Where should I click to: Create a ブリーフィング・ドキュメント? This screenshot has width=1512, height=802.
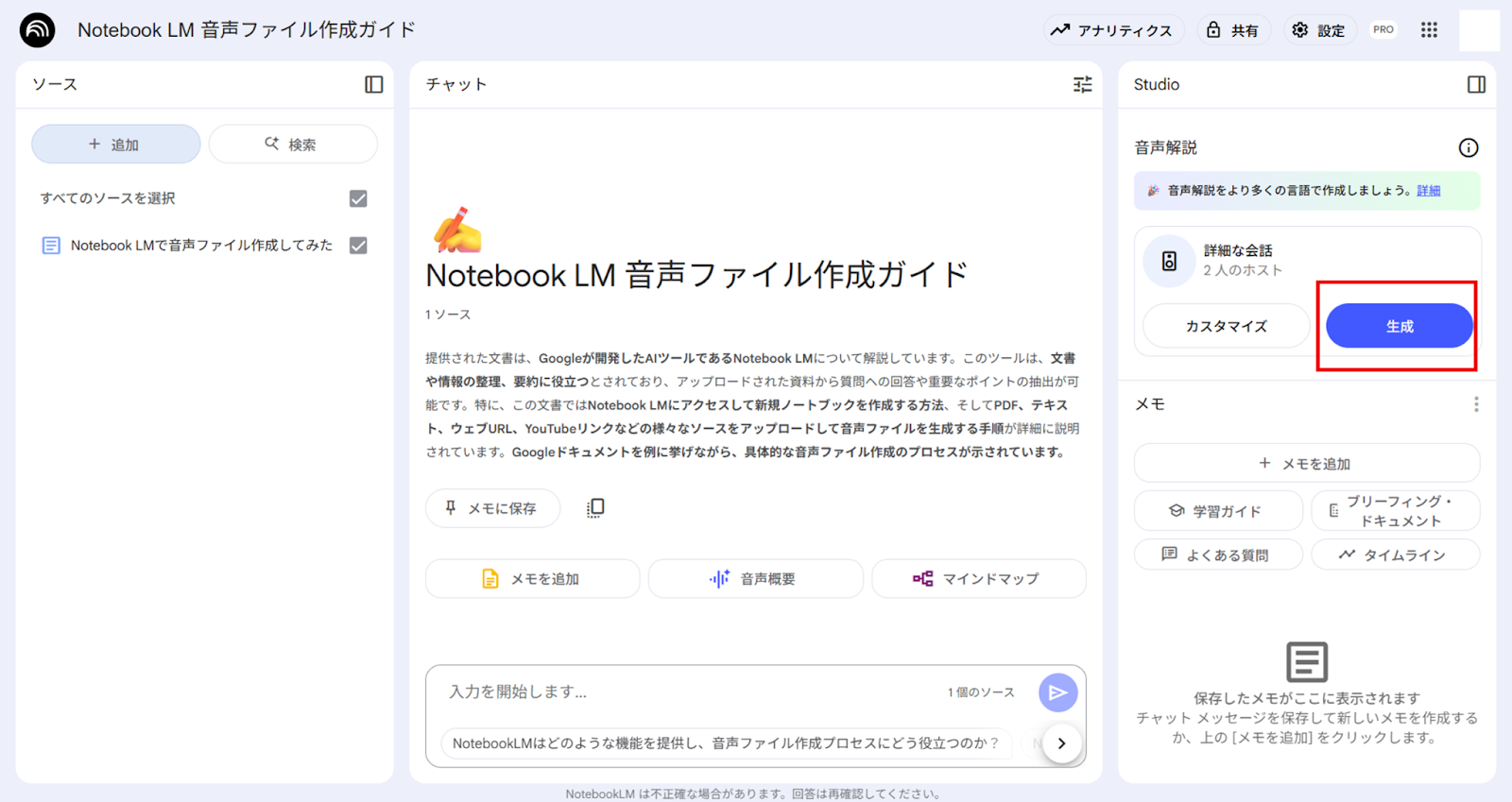(1396, 511)
